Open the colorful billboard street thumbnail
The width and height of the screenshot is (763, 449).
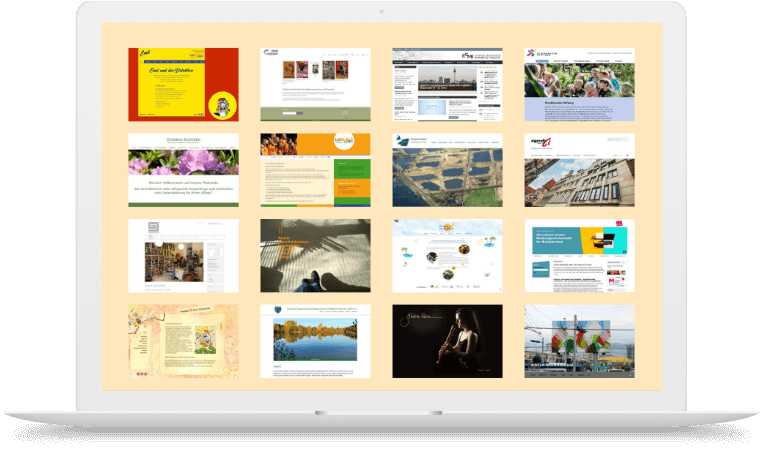(x=578, y=341)
